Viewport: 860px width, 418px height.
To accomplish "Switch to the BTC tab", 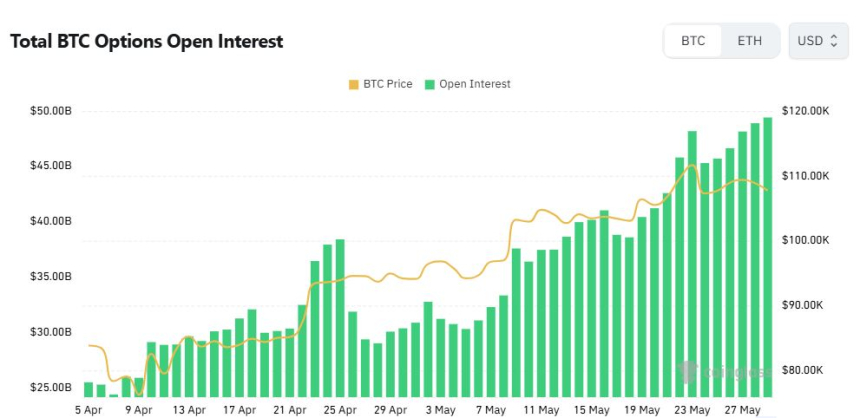I will 693,41.
